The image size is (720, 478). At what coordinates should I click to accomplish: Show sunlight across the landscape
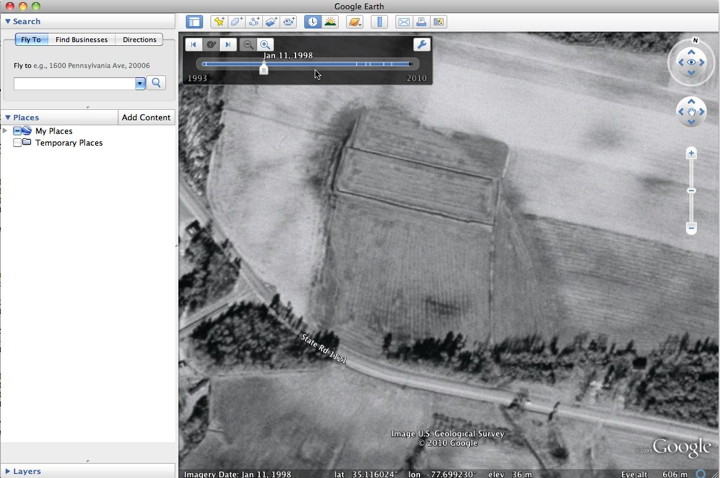(x=329, y=21)
